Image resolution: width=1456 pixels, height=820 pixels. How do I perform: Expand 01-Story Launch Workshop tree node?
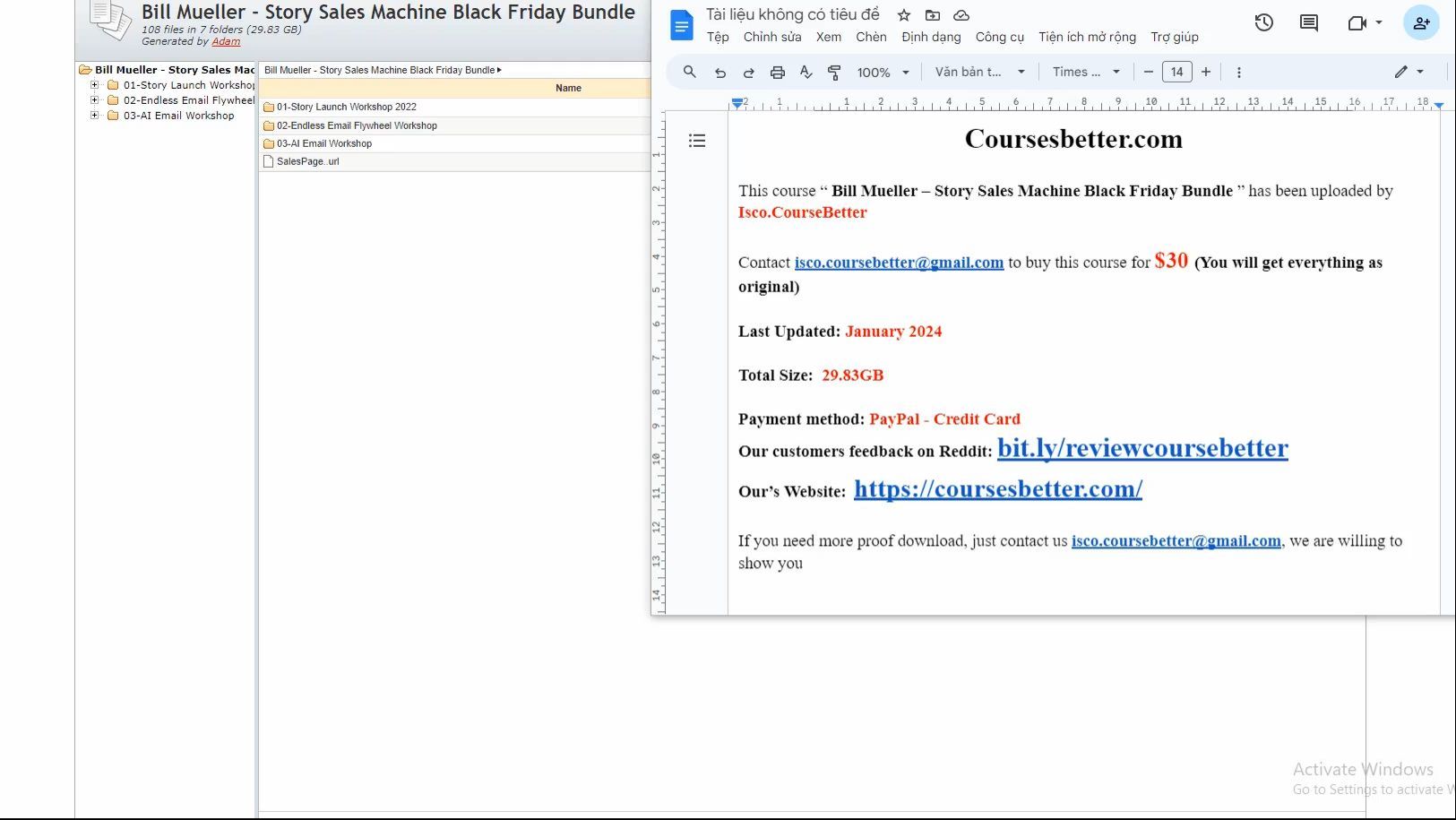click(94, 85)
